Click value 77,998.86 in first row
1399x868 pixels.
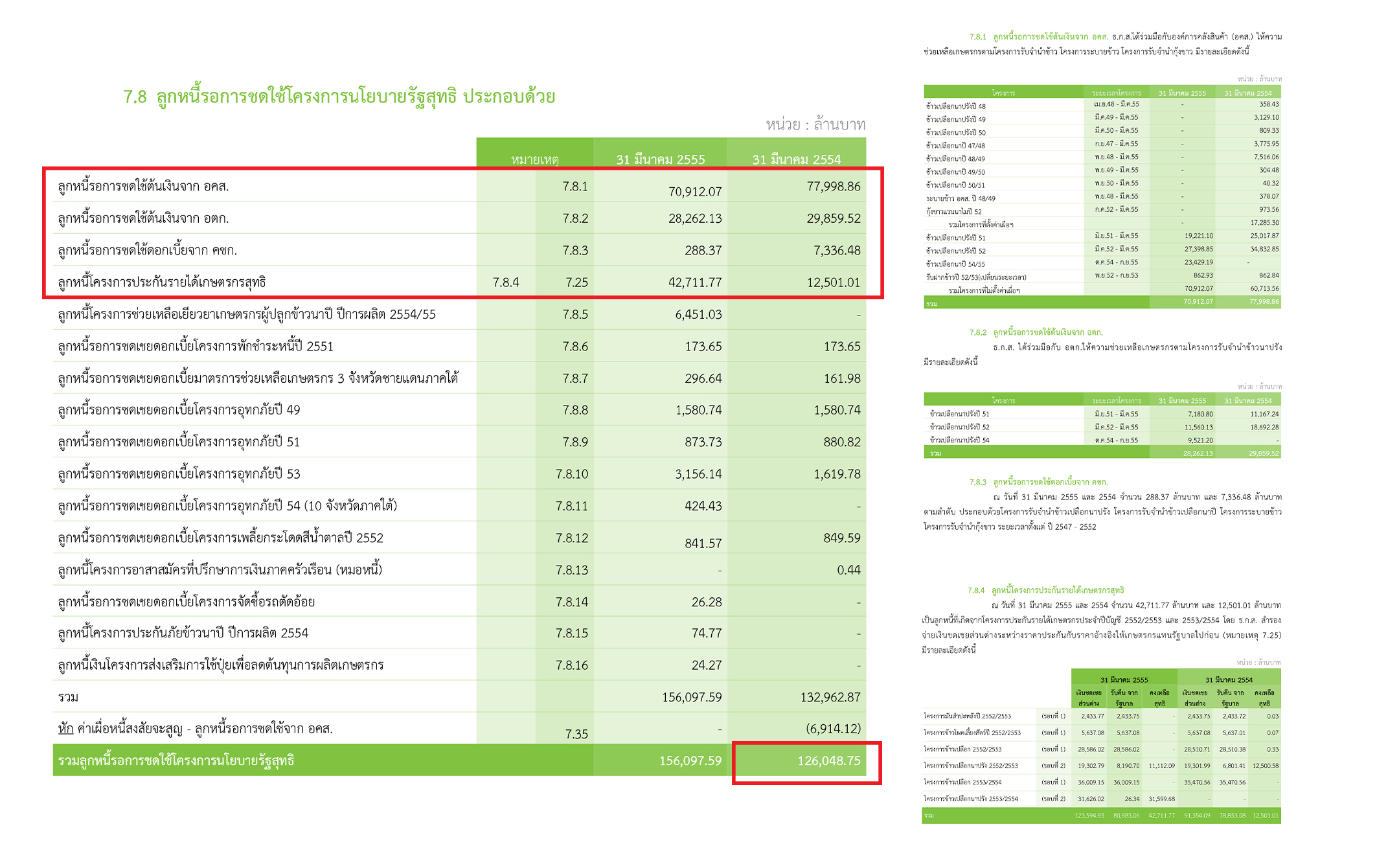(833, 187)
